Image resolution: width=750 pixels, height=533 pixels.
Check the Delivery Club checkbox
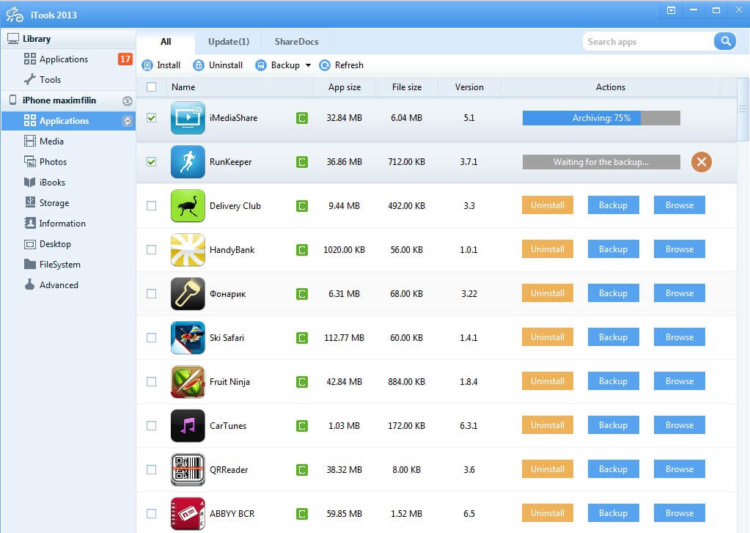(x=151, y=206)
